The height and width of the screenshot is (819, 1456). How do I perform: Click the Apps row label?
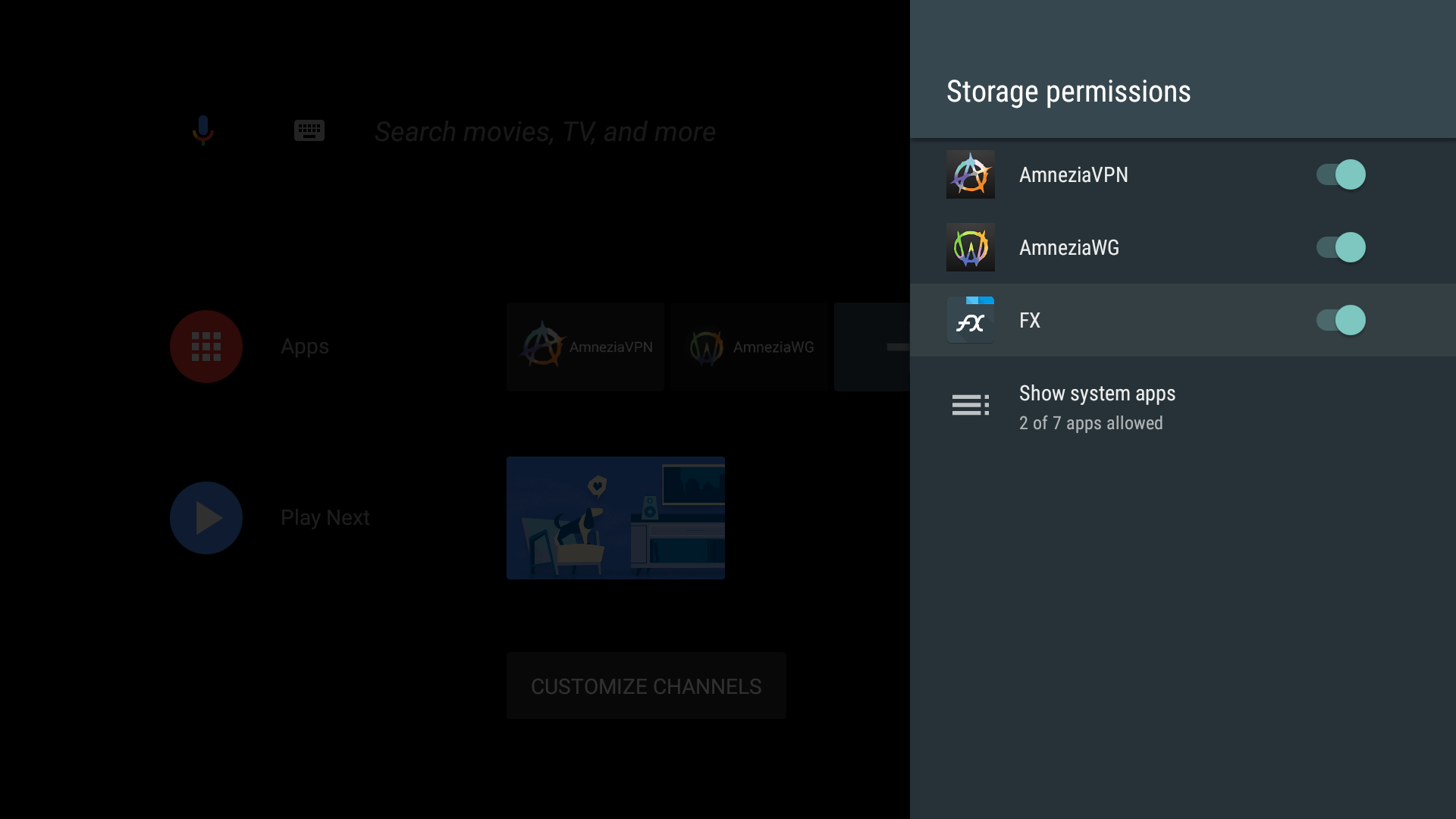tap(305, 347)
